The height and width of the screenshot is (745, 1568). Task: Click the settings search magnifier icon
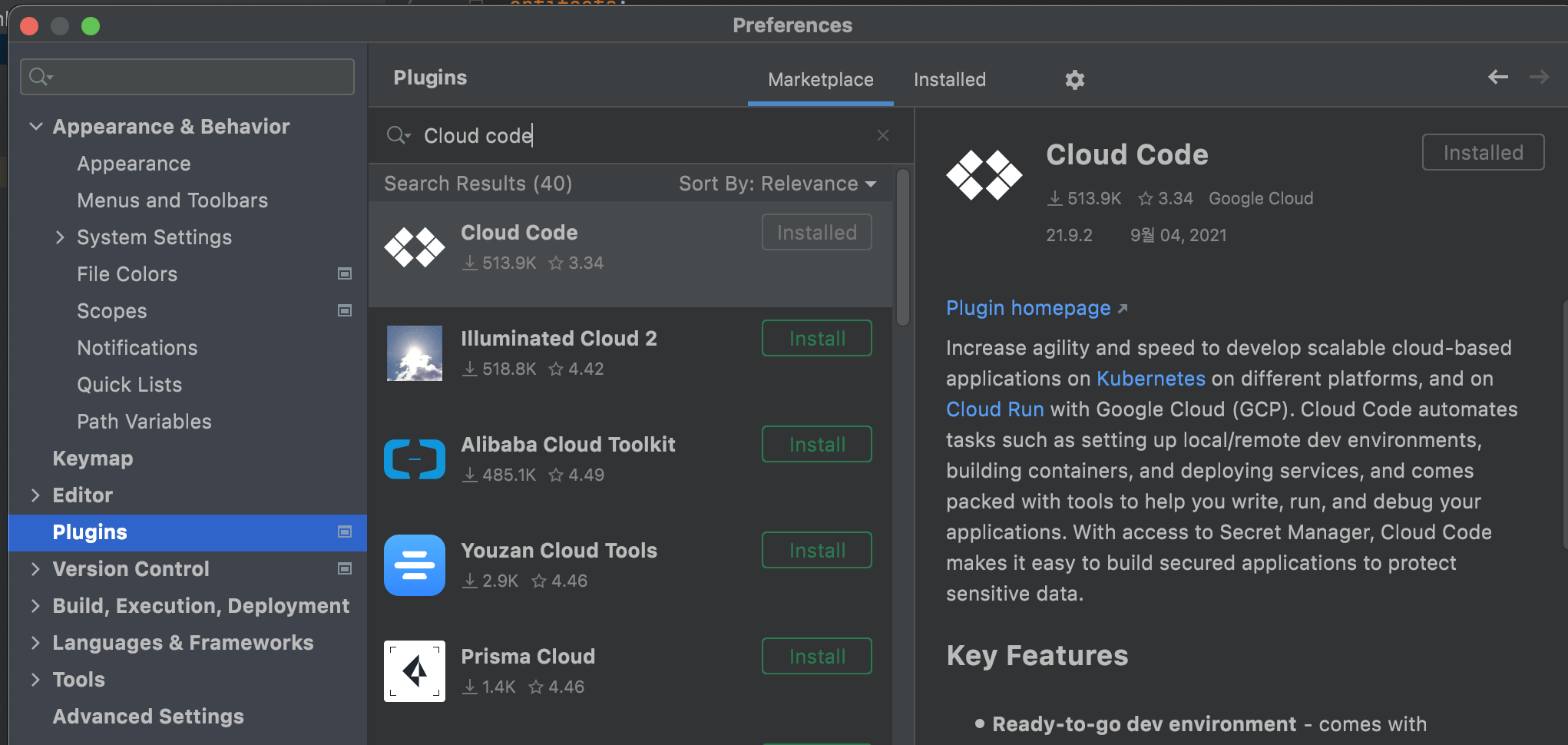click(40, 77)
